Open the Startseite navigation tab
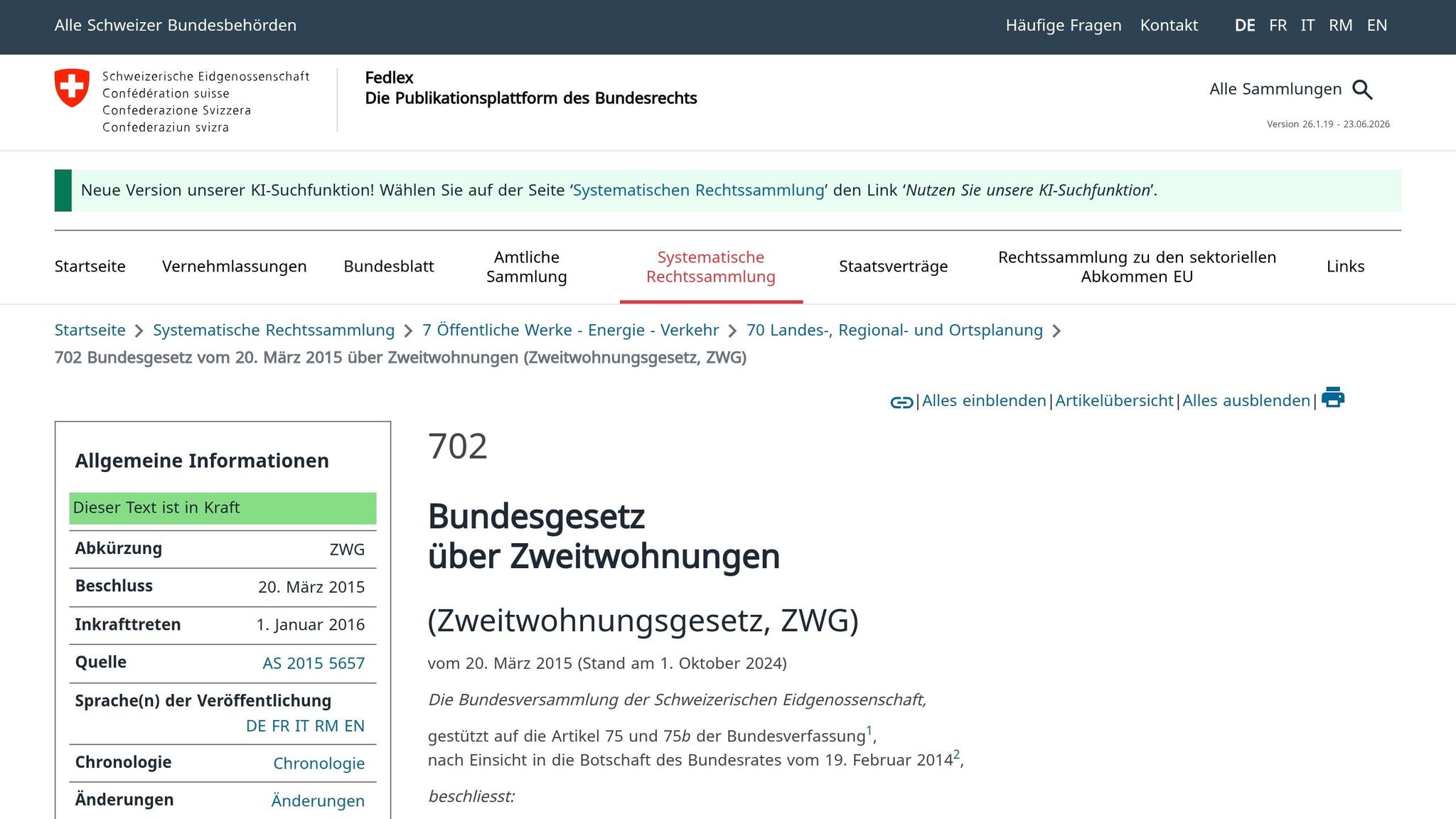Viewport: 1456px width, 819px height. click(90, 267)
